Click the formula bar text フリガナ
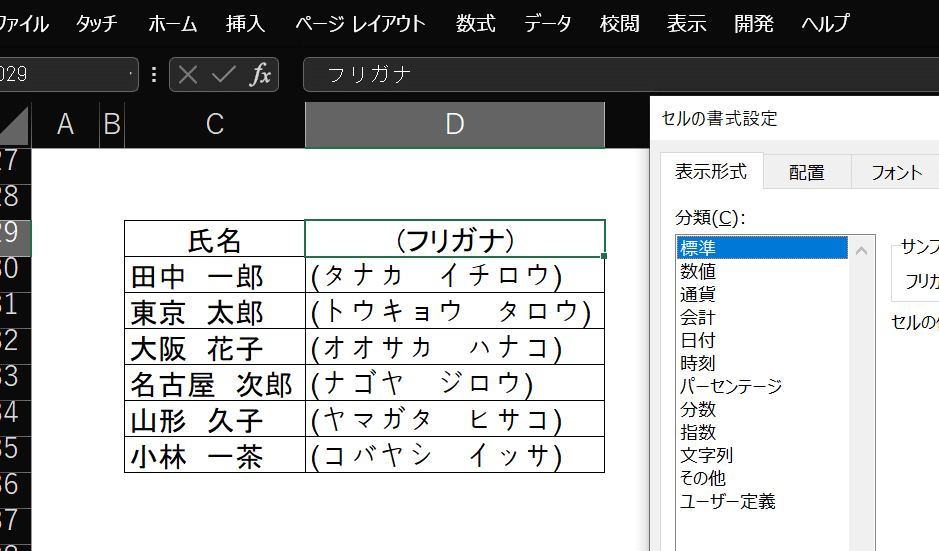939x551 pixels. click(x=369, y=75)
